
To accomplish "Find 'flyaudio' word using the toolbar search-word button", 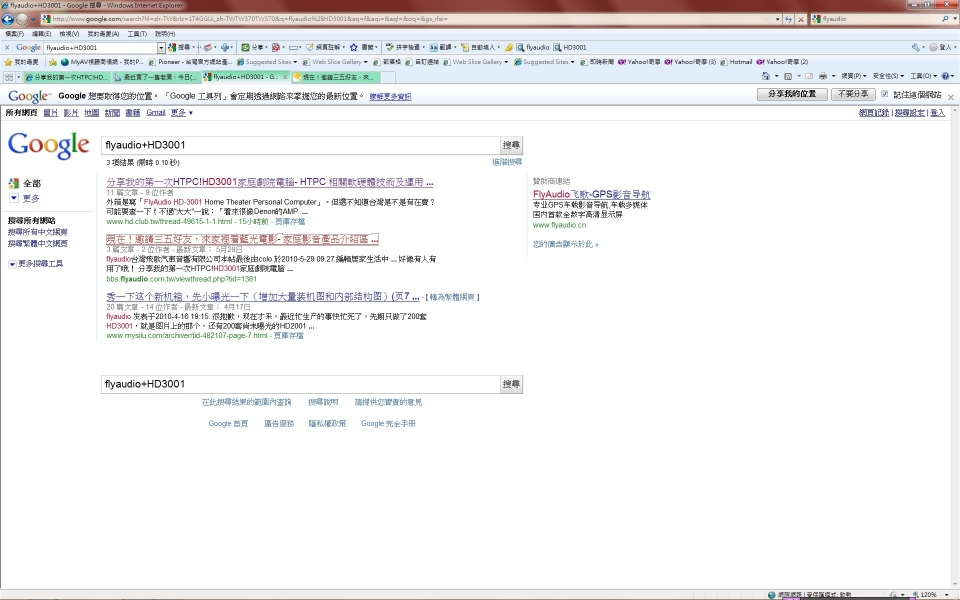I will pos(533,47).
